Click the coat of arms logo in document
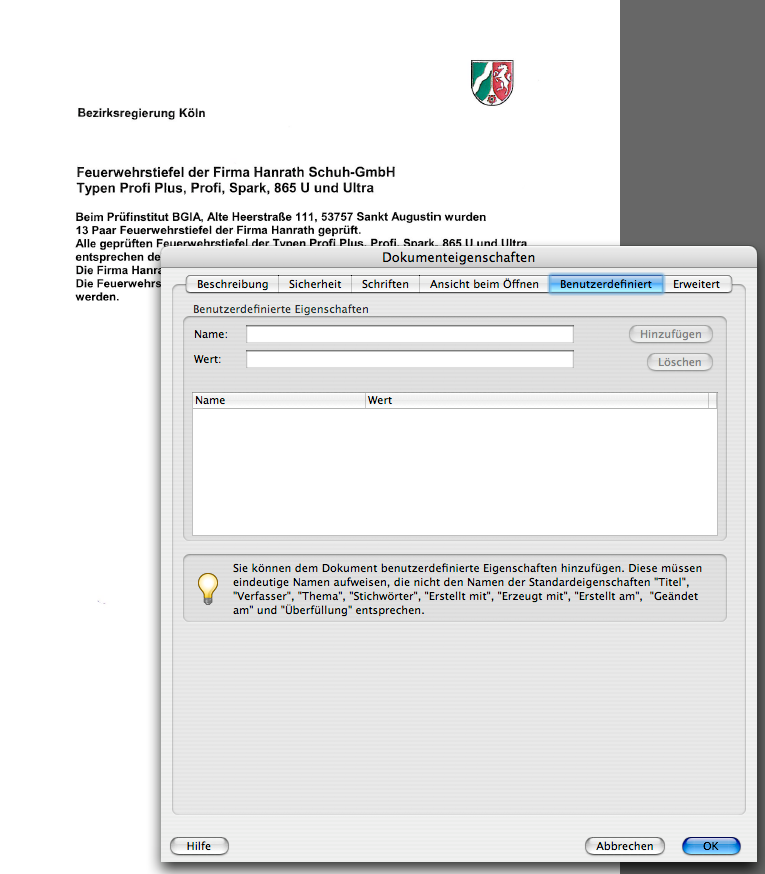The width and height of the screenshot is (765, 874). pyautogui.click(x=492, y=83)
